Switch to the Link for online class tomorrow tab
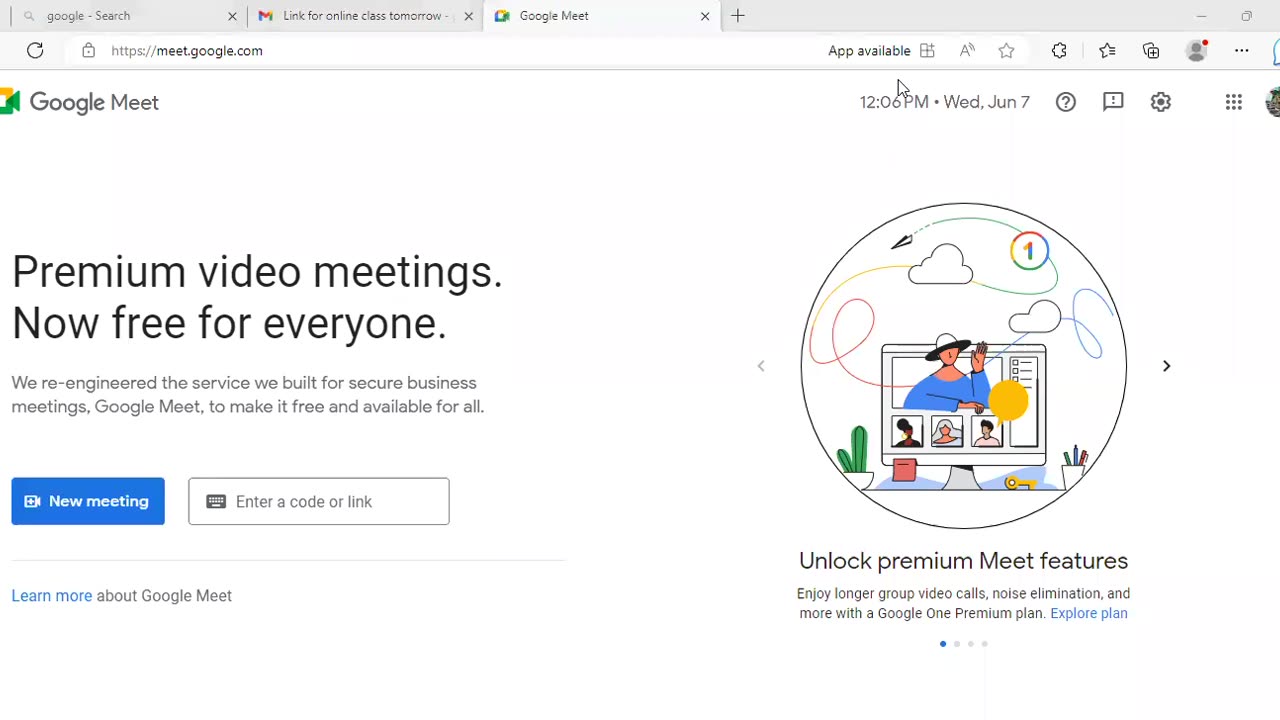 click(365, 16)
